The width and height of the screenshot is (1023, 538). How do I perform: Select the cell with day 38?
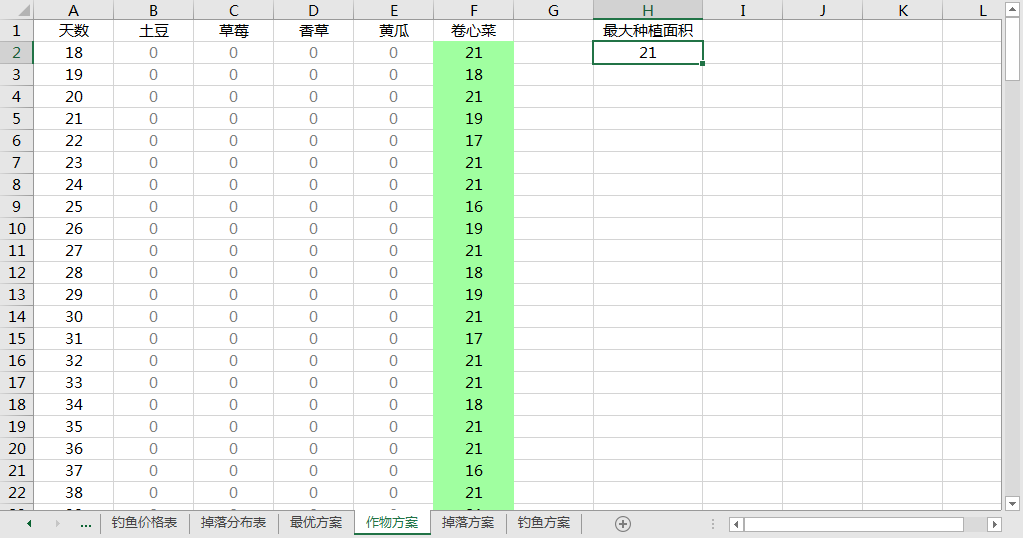coord(73,492)
